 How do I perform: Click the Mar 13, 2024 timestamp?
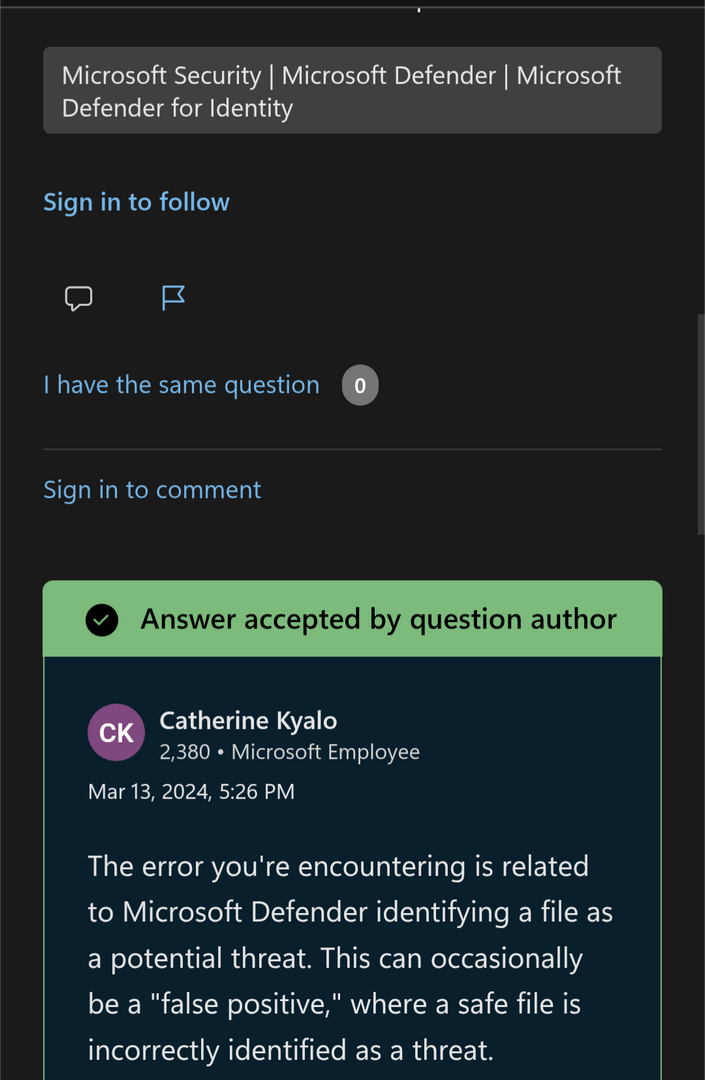coord(191,792)
